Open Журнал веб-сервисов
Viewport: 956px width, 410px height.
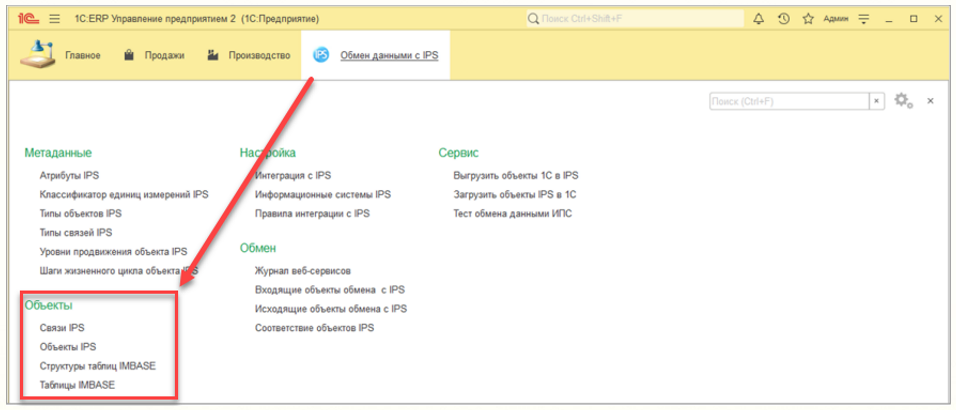(x=303, y=270)
